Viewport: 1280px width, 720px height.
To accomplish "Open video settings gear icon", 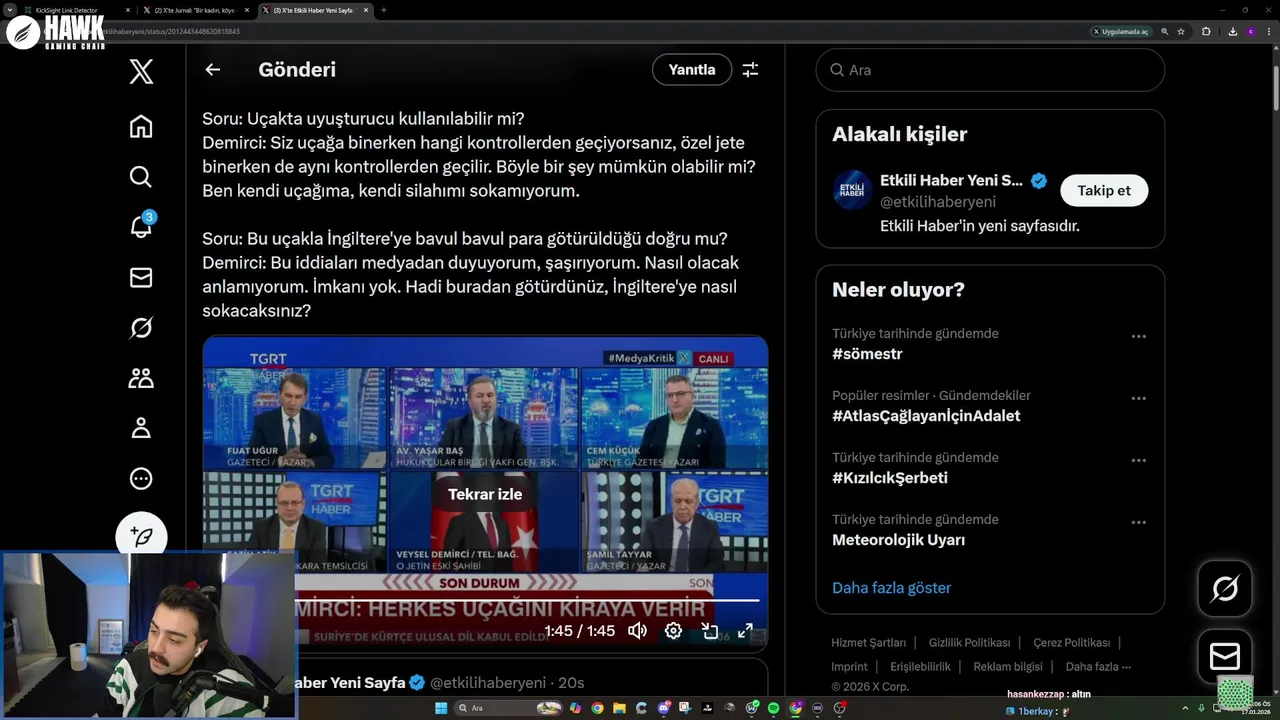I will [x=673, y=631].
